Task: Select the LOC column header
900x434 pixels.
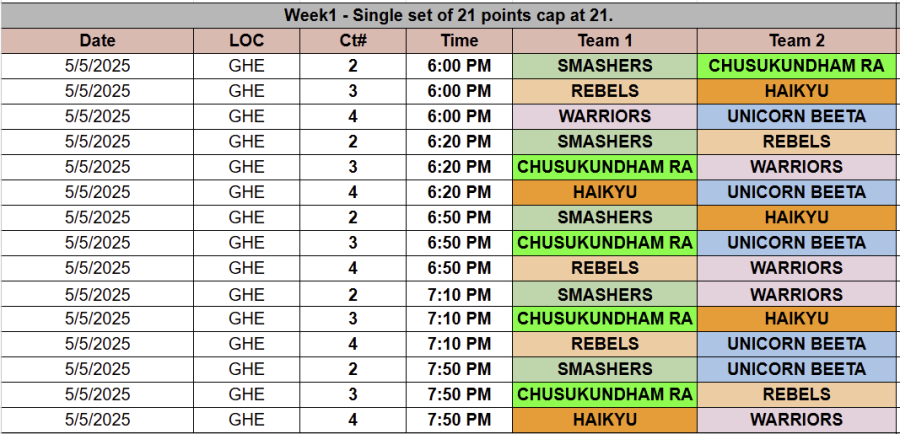Action: [x=246, y=41]
